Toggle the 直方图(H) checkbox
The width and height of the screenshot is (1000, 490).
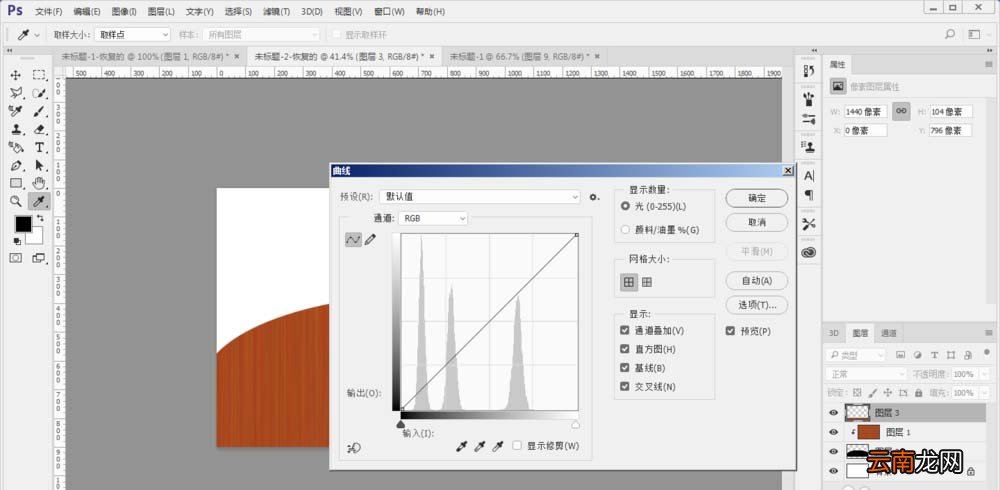point(625,349)
